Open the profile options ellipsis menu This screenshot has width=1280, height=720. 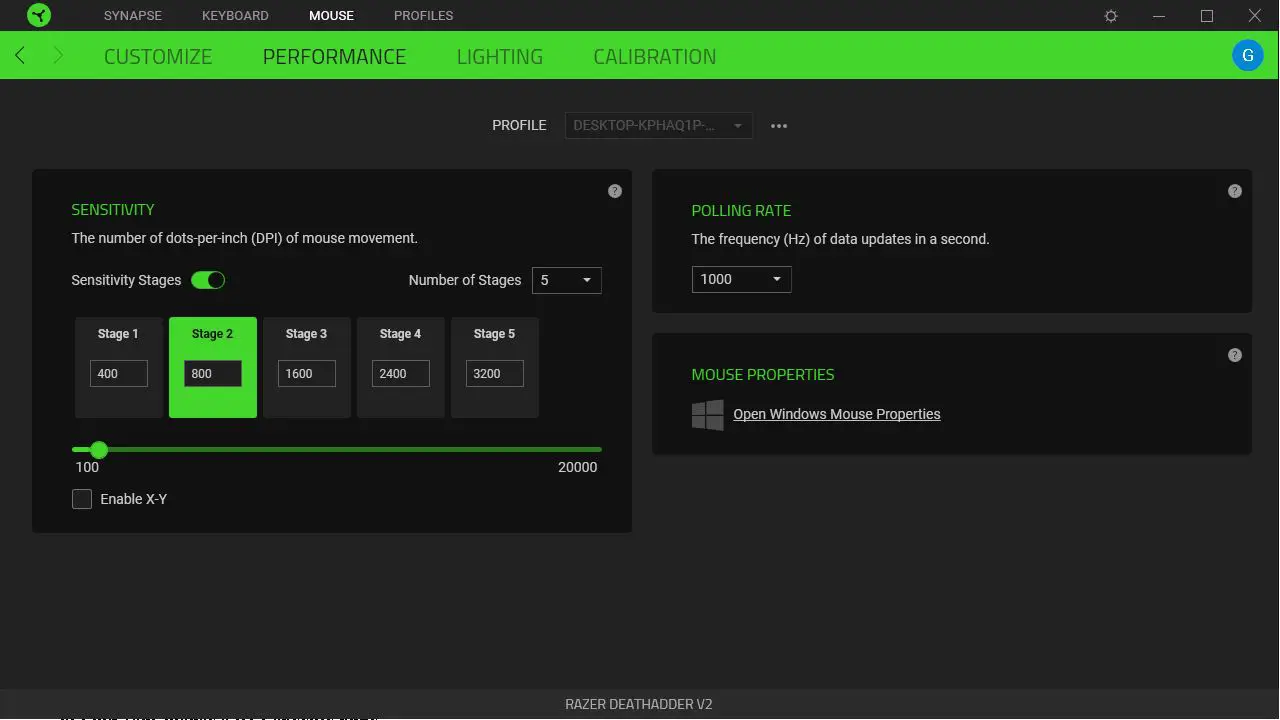[779, 125]
